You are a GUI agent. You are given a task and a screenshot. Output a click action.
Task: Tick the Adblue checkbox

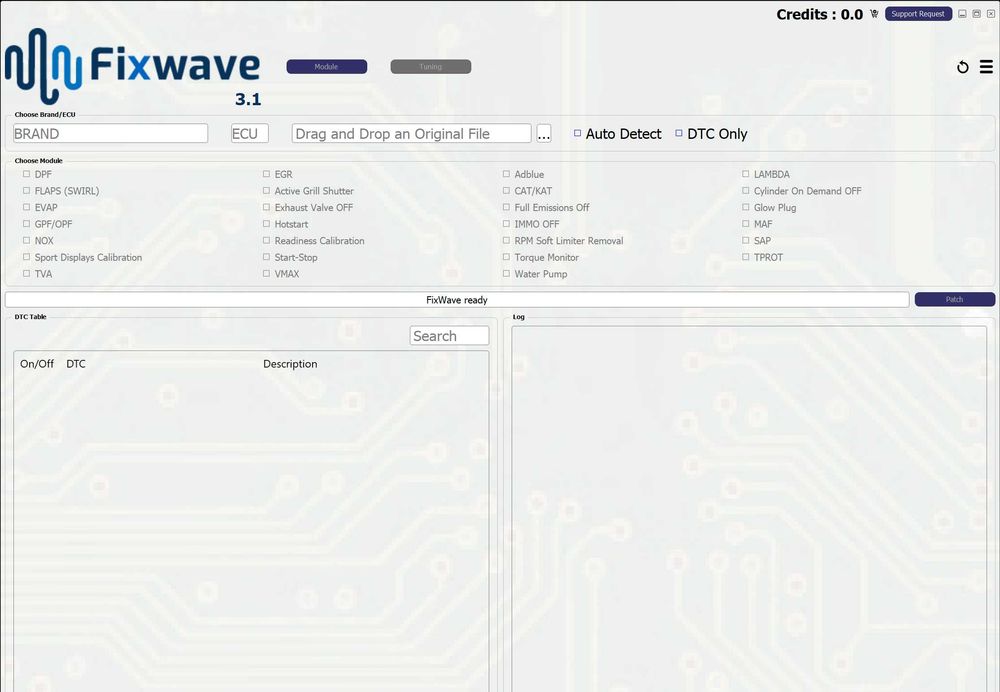(506, 173)
